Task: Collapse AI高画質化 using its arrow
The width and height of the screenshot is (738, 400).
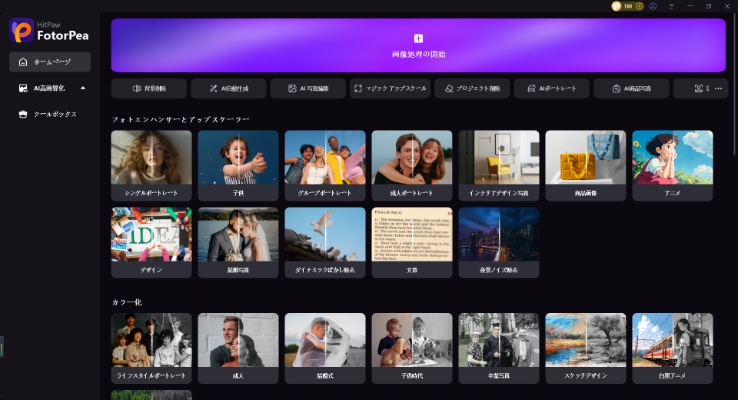Action: tap(83, 88)
